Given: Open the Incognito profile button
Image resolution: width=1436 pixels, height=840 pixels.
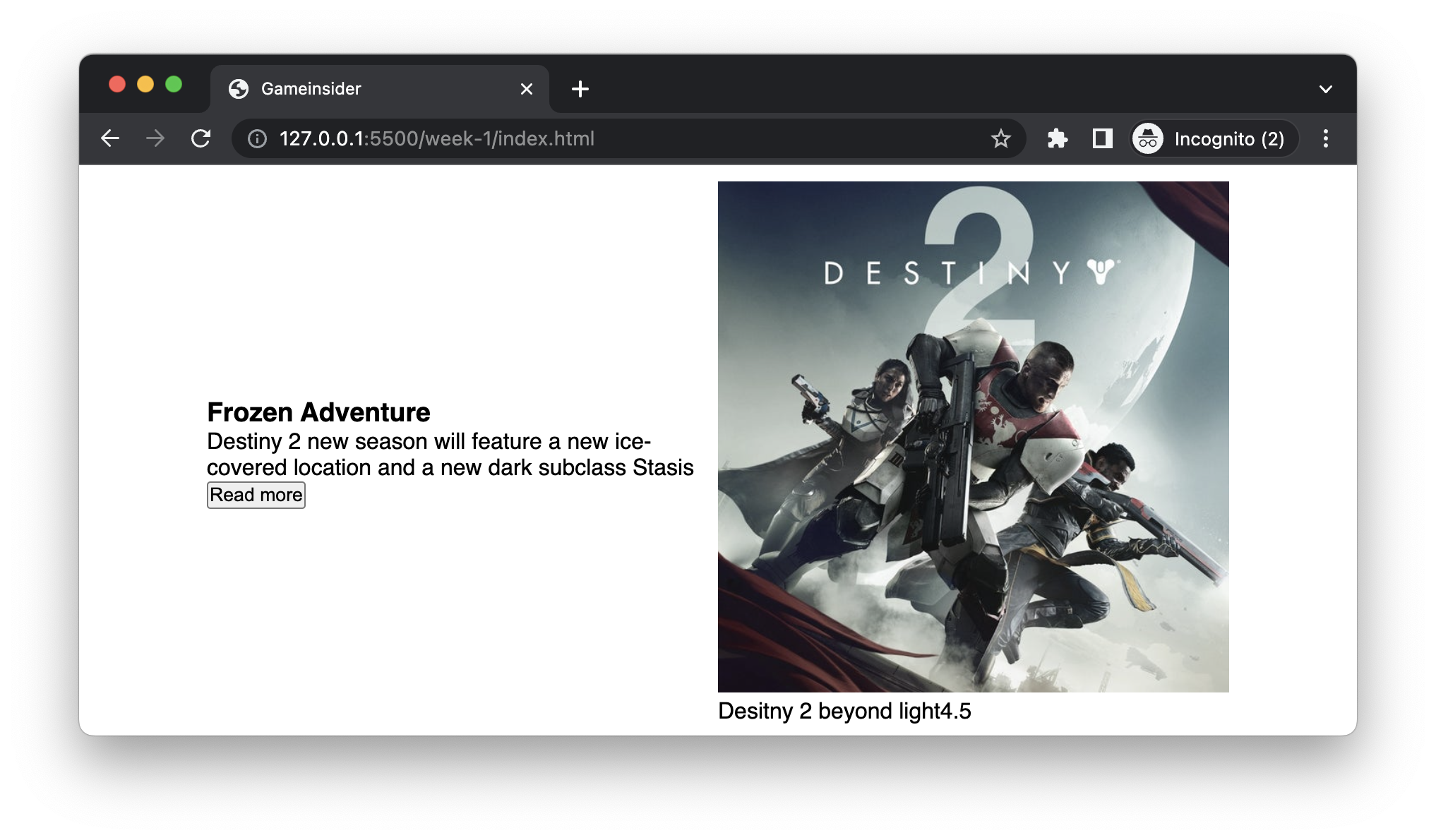Looking at the screenshot, I should (1214, 139).
